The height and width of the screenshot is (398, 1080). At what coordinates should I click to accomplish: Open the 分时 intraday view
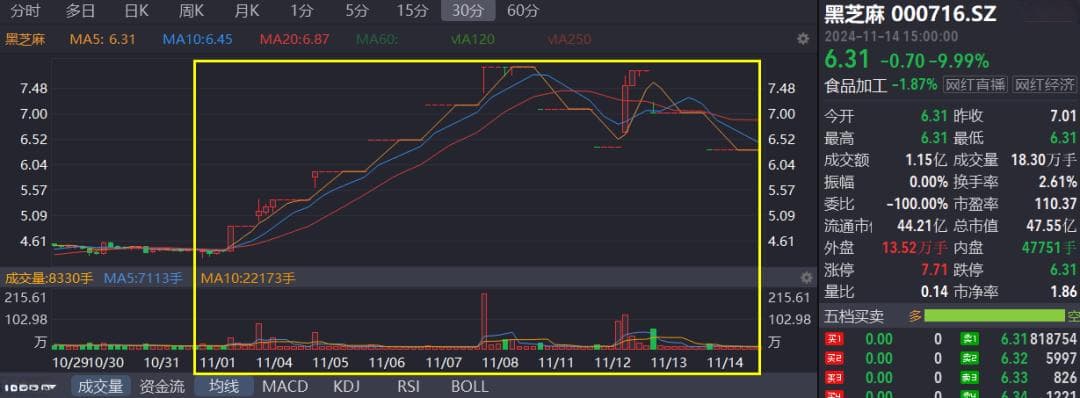(25, 10)
